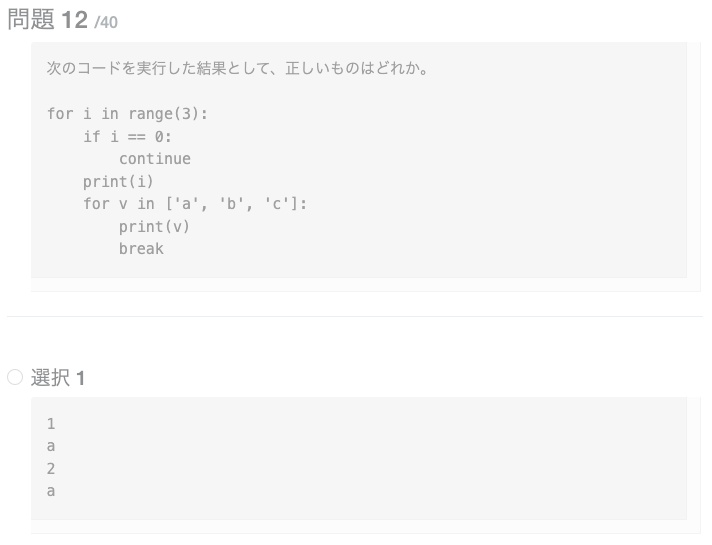712x545 pixels.
Task: Click the 選択 1 option label
Action: [x=58, y=378]
